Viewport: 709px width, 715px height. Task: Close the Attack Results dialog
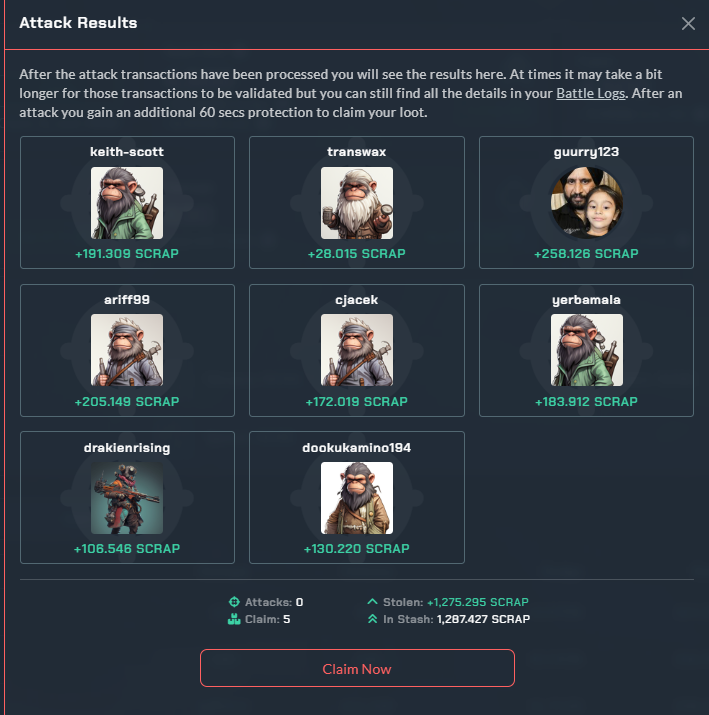[688, 23]
